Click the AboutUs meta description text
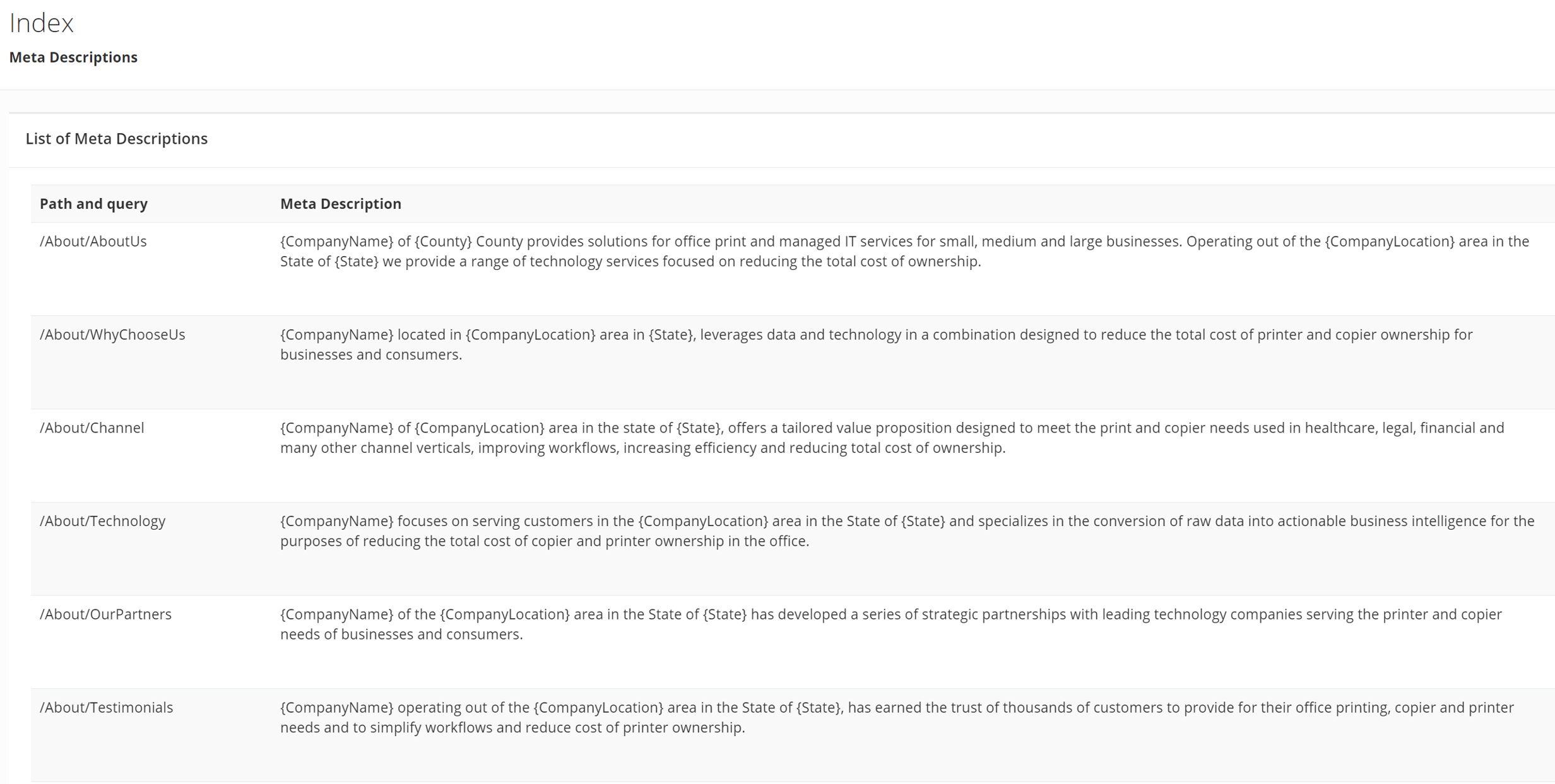 click(904, 252)
